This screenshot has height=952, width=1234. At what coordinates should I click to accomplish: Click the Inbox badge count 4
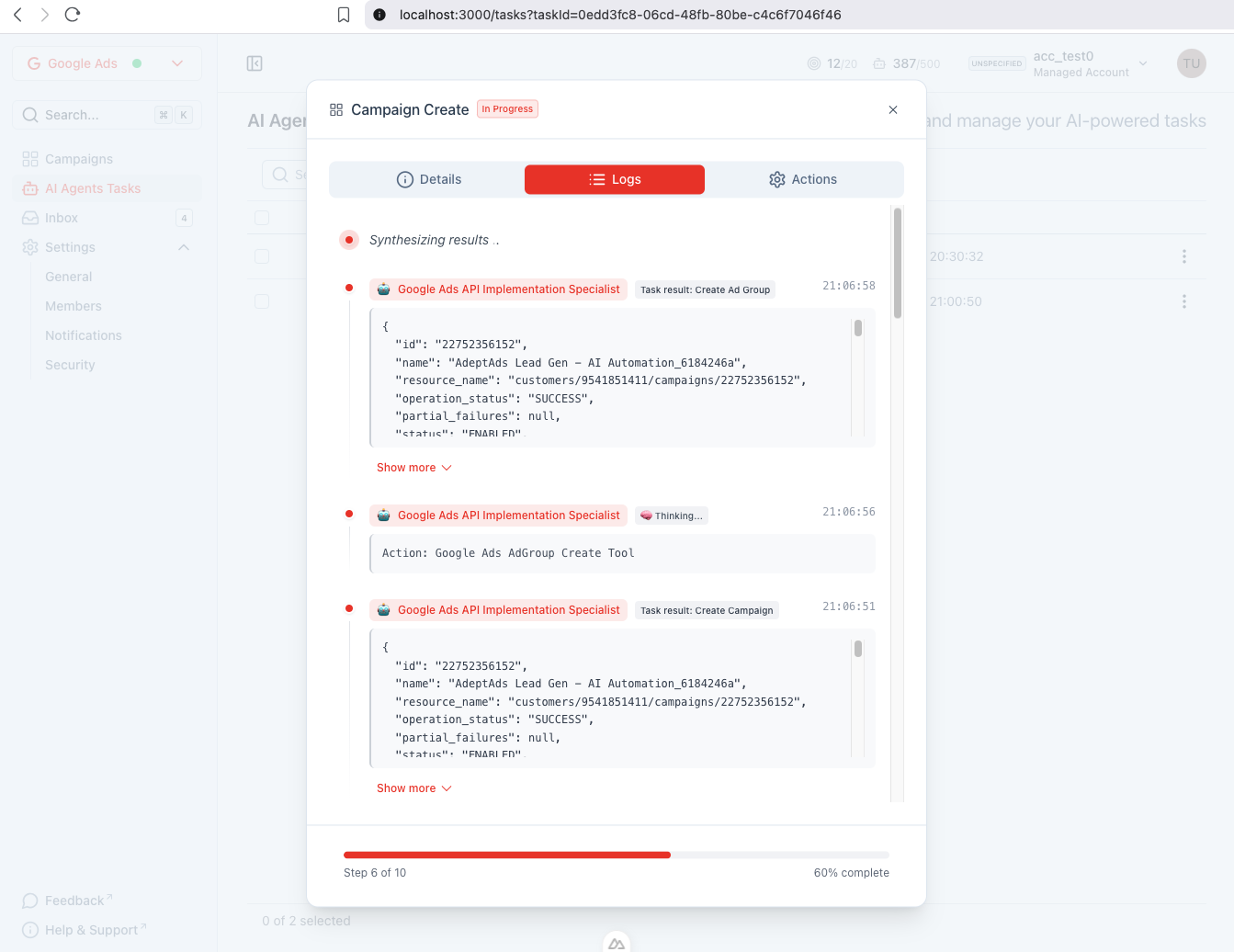point(185,218)
